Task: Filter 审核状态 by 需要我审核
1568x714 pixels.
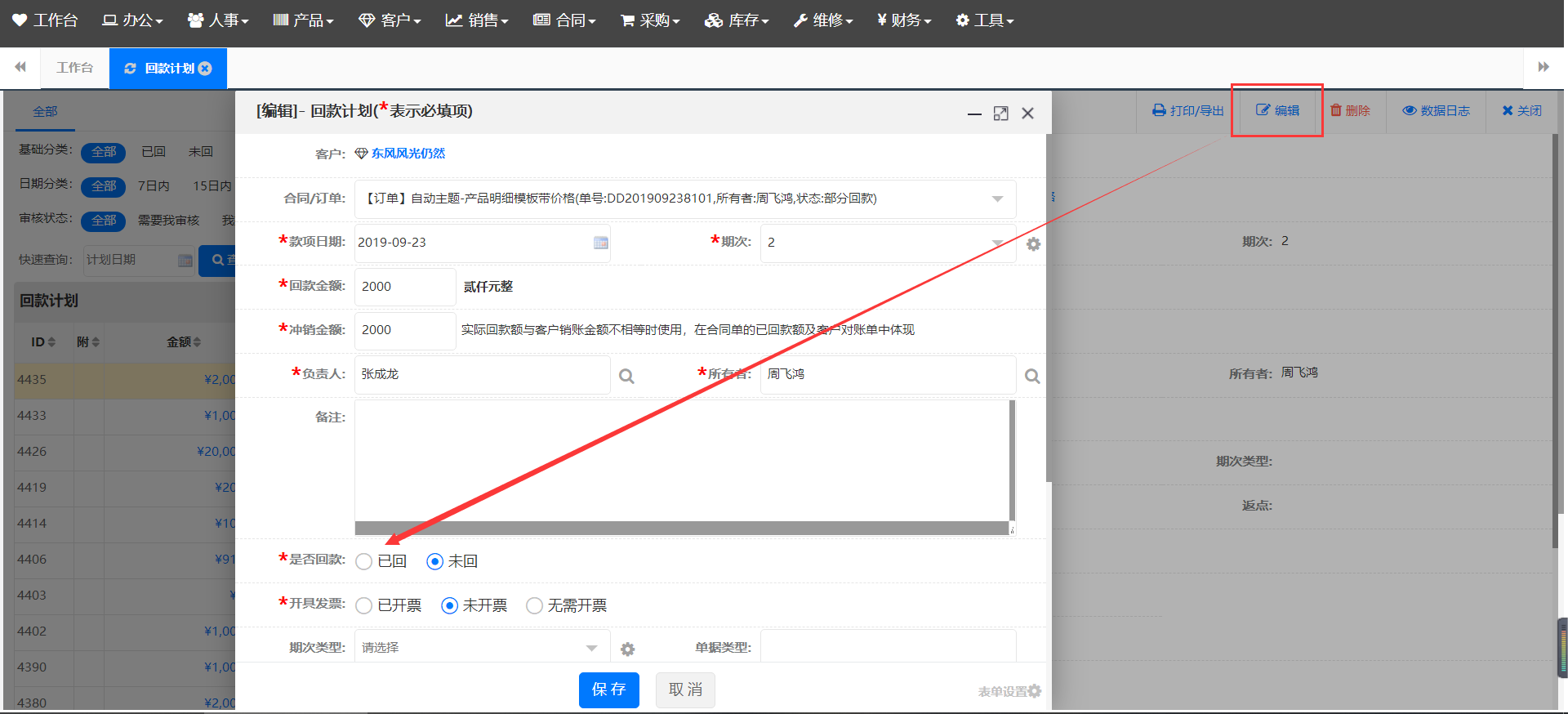Action: 168,221
